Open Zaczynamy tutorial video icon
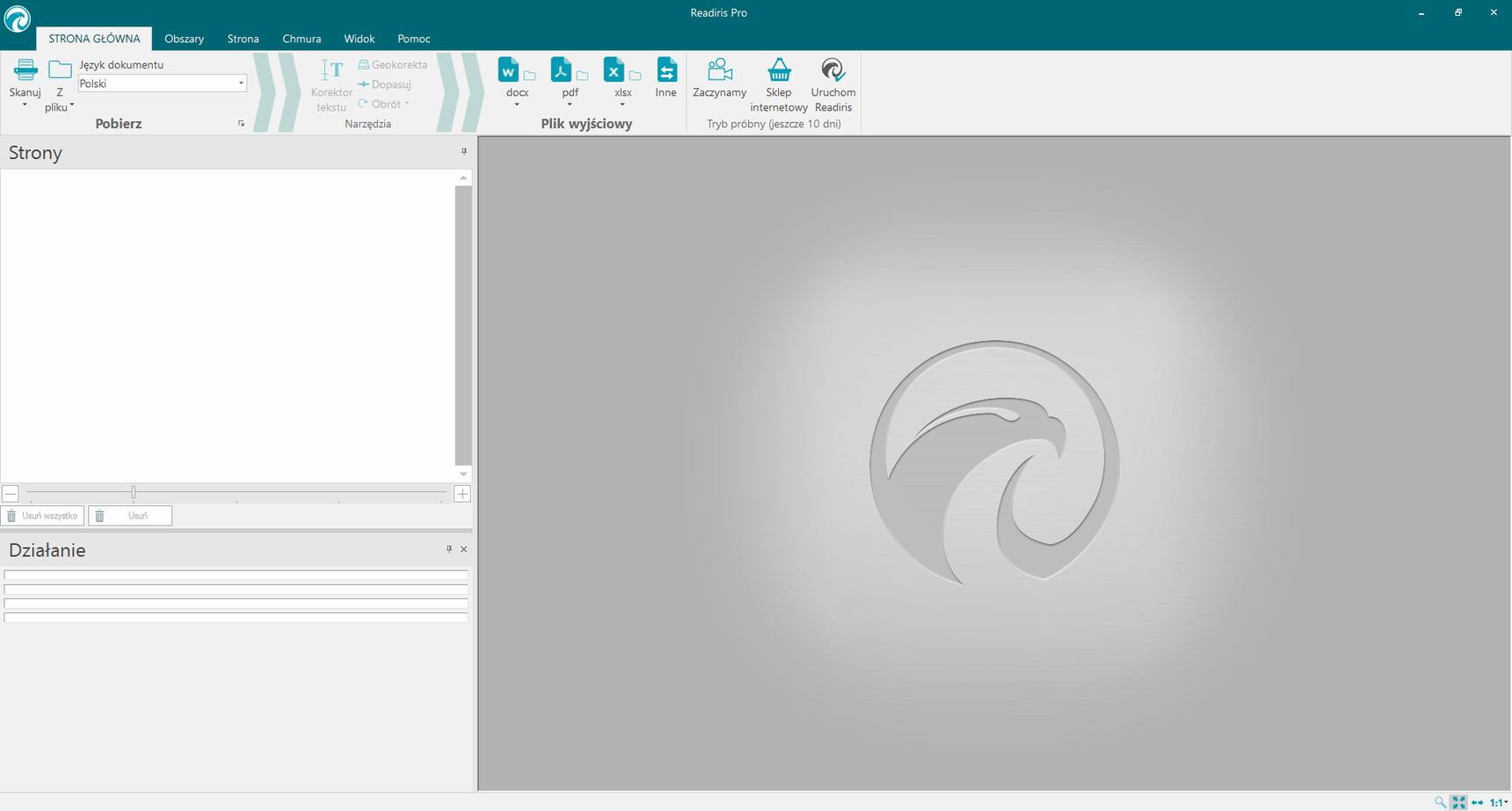Image resolution: width=1512 pixels, height=811 pixels. tap(720, 69)
